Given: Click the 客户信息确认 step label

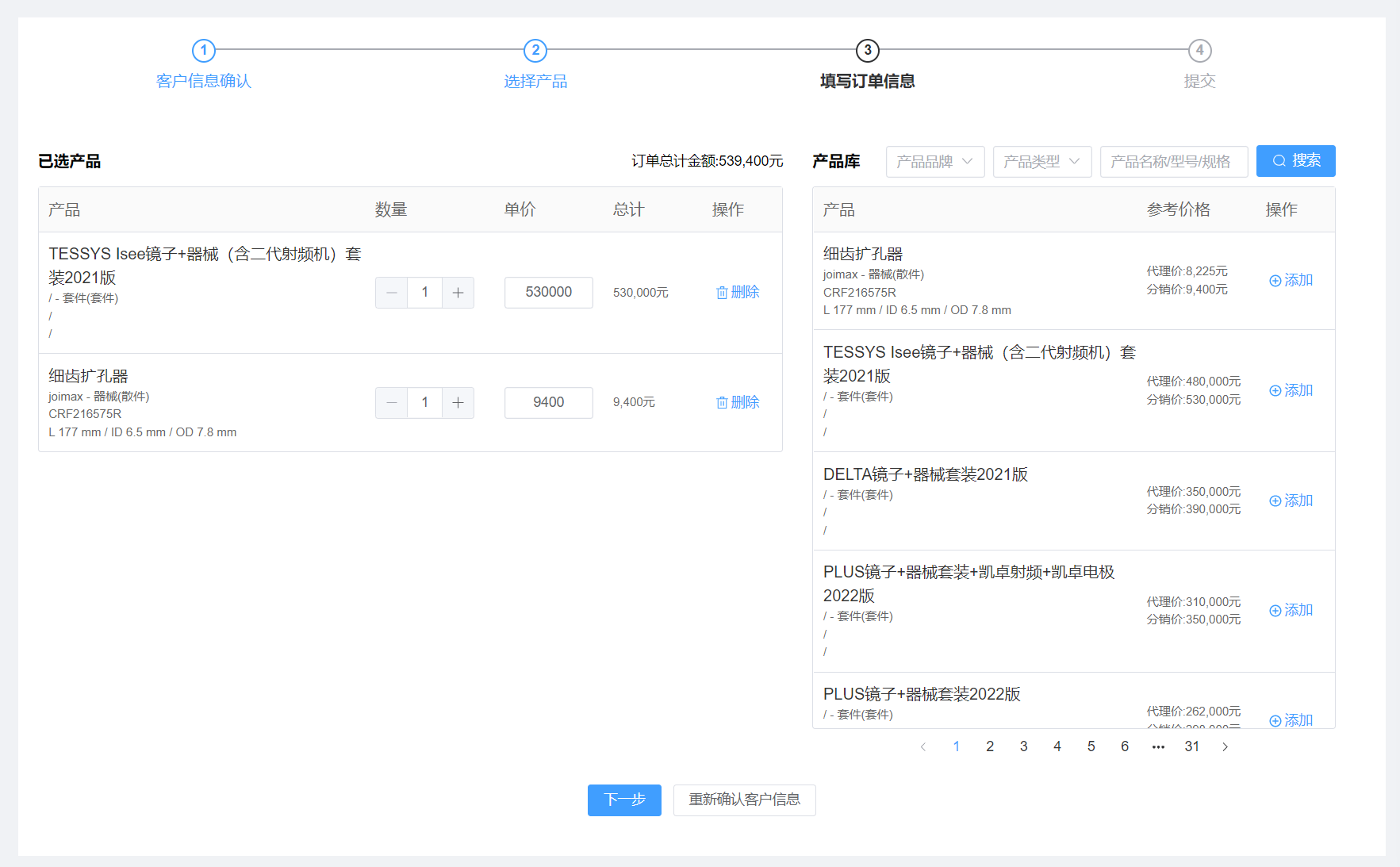Looking at the screenshot, I should point(204,82).
